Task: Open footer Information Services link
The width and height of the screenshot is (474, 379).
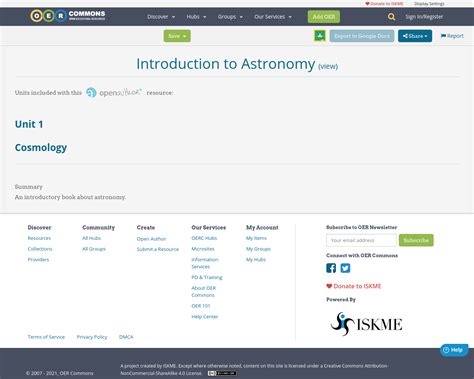Action: click(x=205, y=263)
